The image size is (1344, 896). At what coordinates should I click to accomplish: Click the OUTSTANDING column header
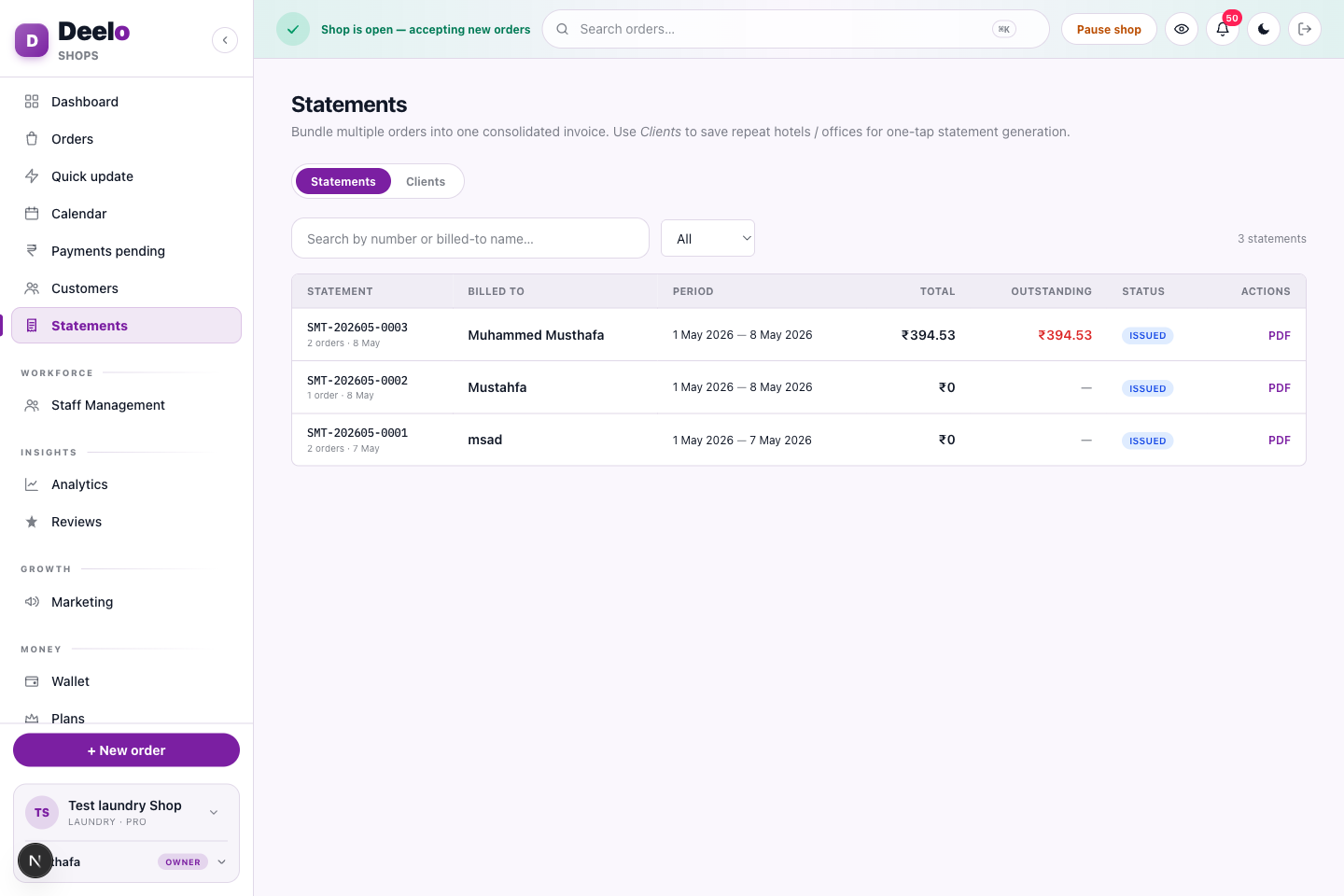click(x=1051, y=291)
